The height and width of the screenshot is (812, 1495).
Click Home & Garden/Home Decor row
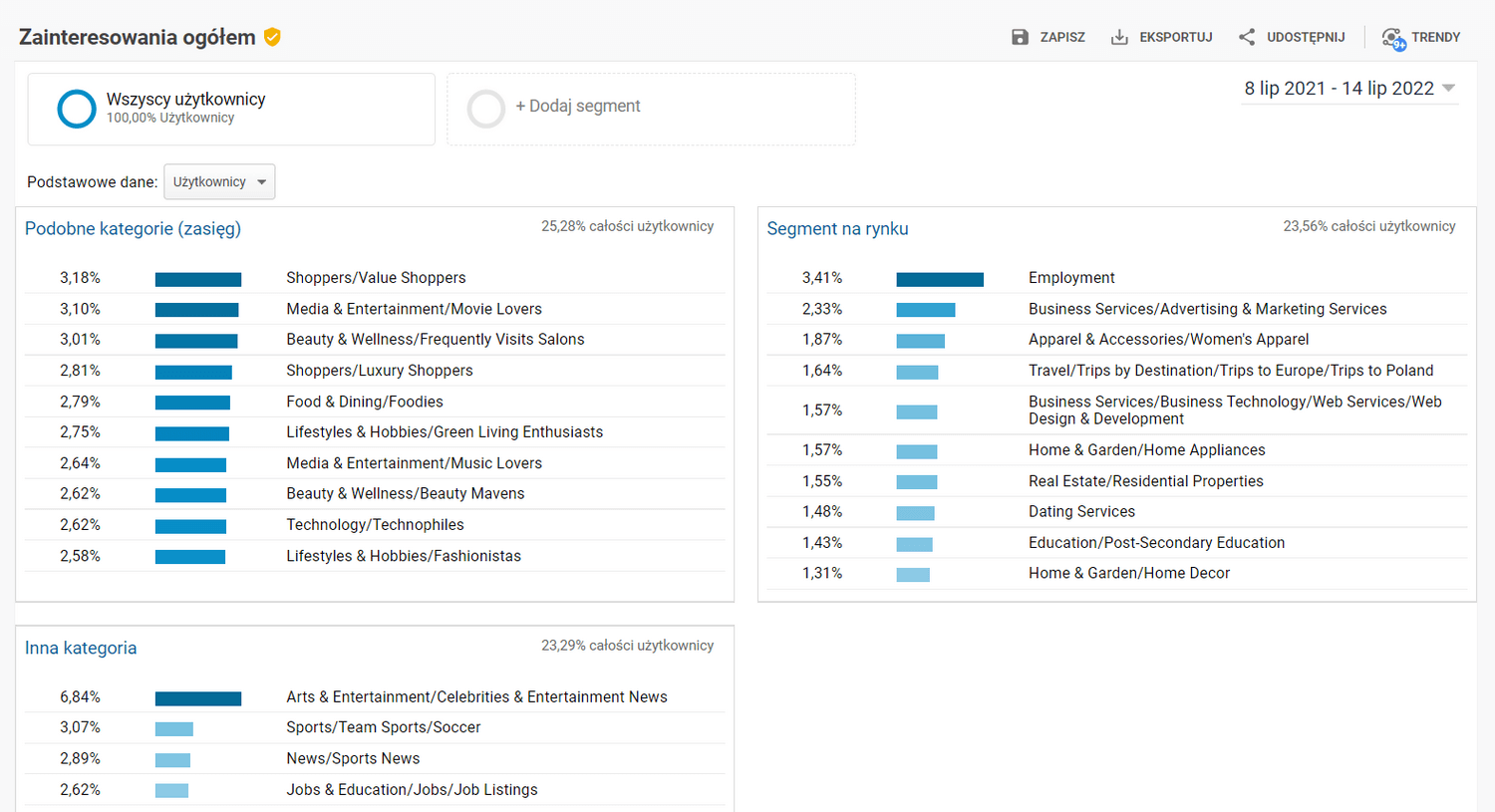tap(1116, 574)
